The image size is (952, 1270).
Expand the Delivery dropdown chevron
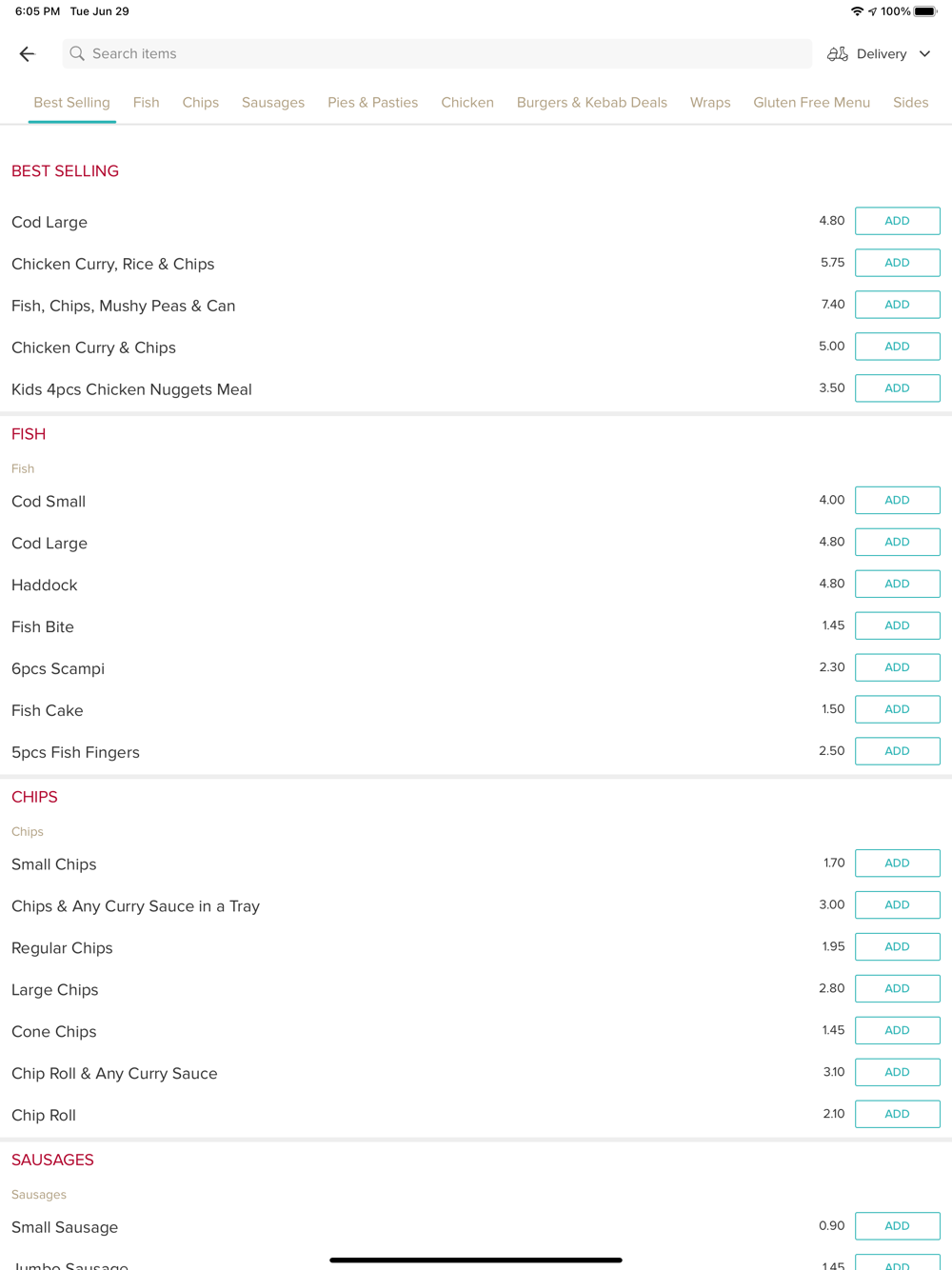pyautogui.click(x=924, y=54)
